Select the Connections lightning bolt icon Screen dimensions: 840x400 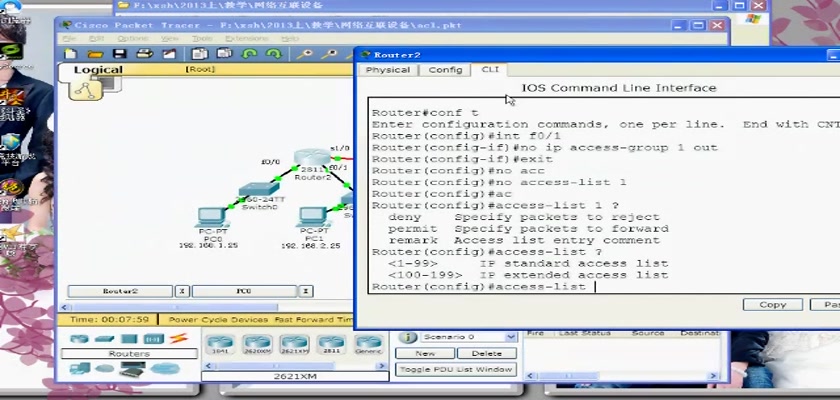pyautogui.click(x=178, y=338)
